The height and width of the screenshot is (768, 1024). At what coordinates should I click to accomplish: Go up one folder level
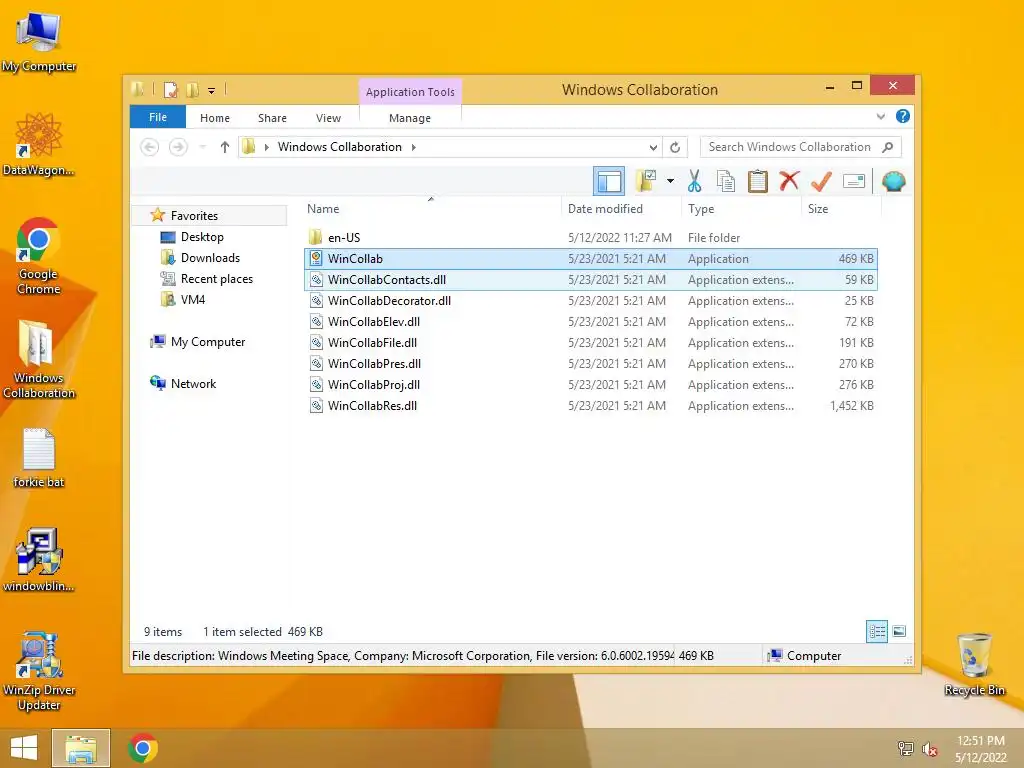pyautogui.click(x=225, y=147)
